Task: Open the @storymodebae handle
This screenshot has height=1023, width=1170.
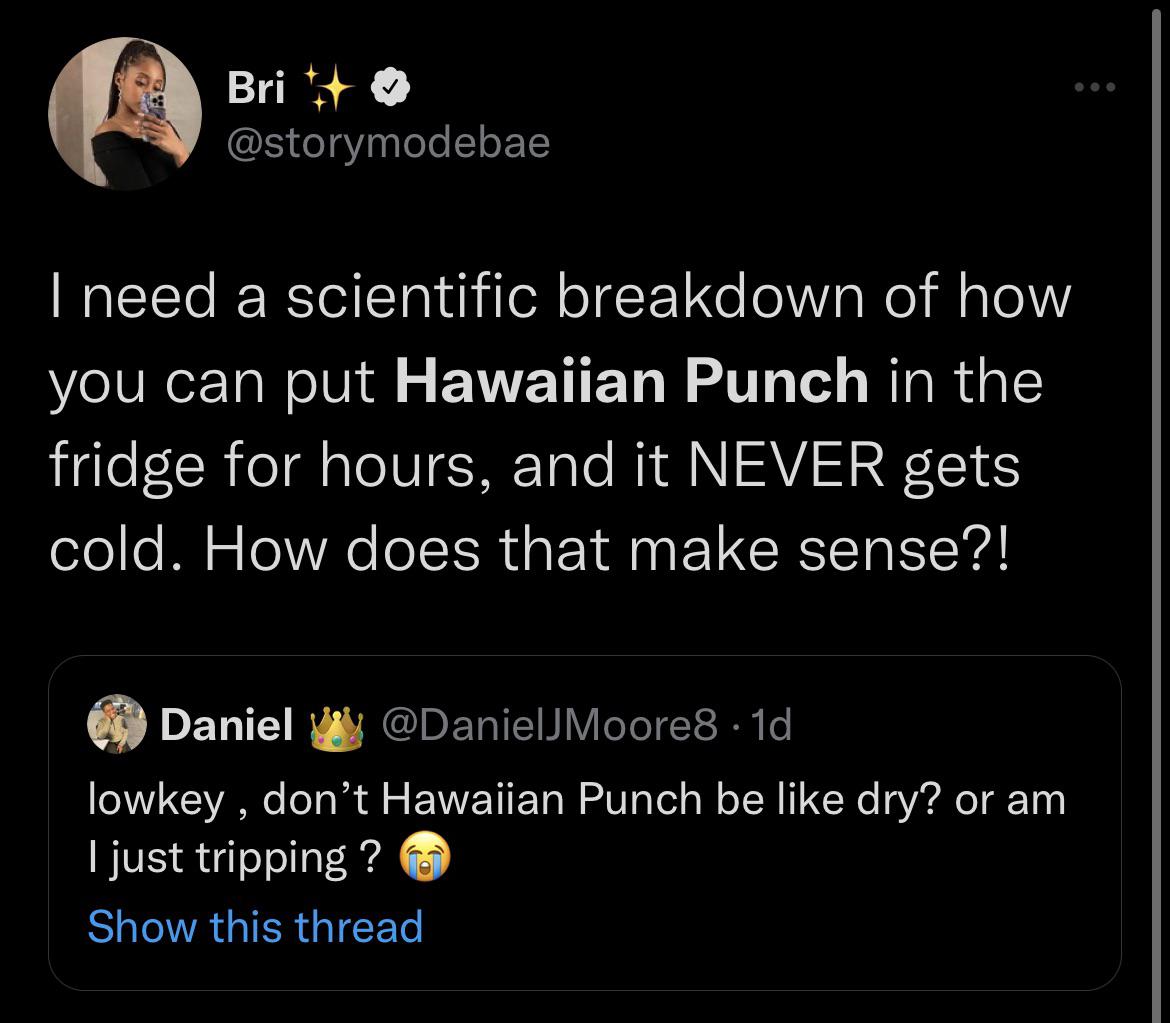Action: click(x=388, y=143)
